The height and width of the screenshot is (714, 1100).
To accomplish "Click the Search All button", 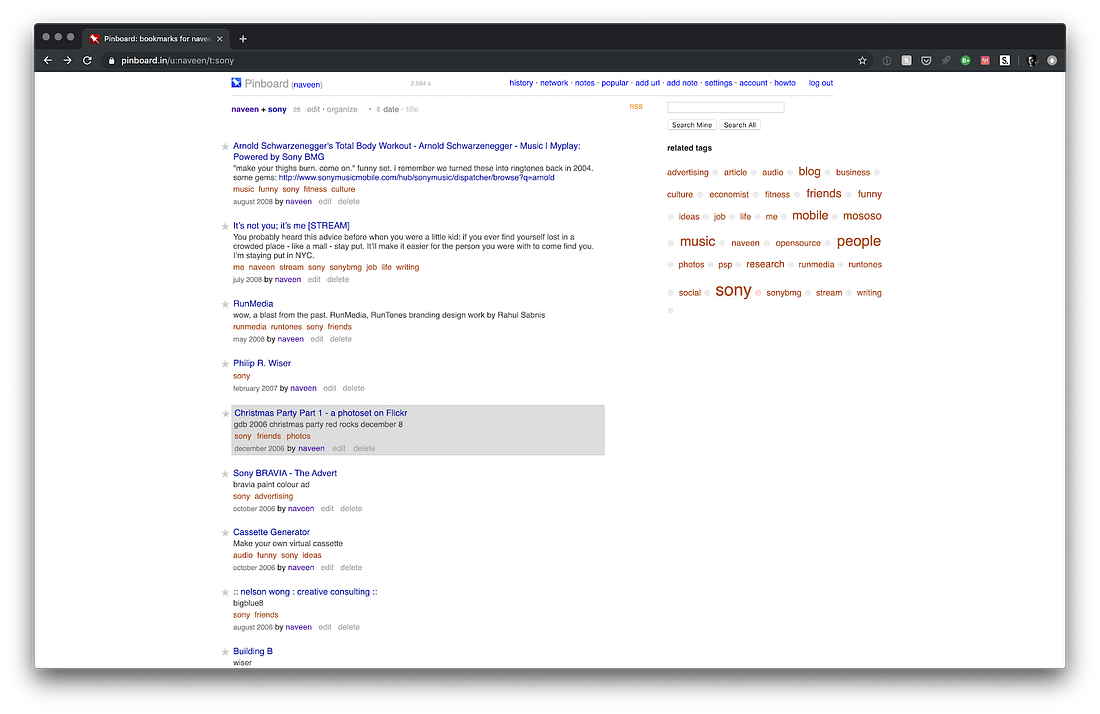I will 740,125.
